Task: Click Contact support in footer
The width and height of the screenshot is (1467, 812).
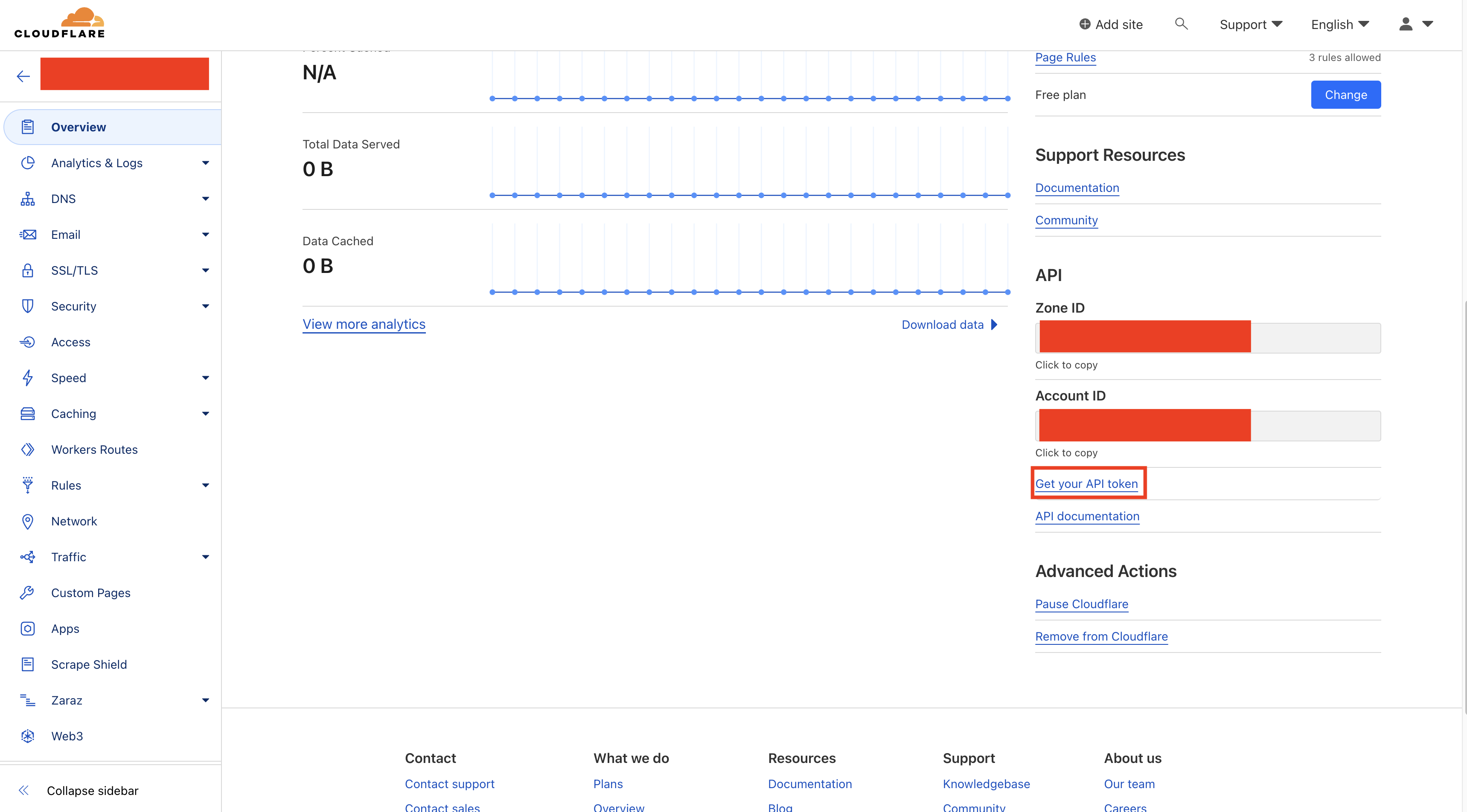Action: [x=449, y=783]
